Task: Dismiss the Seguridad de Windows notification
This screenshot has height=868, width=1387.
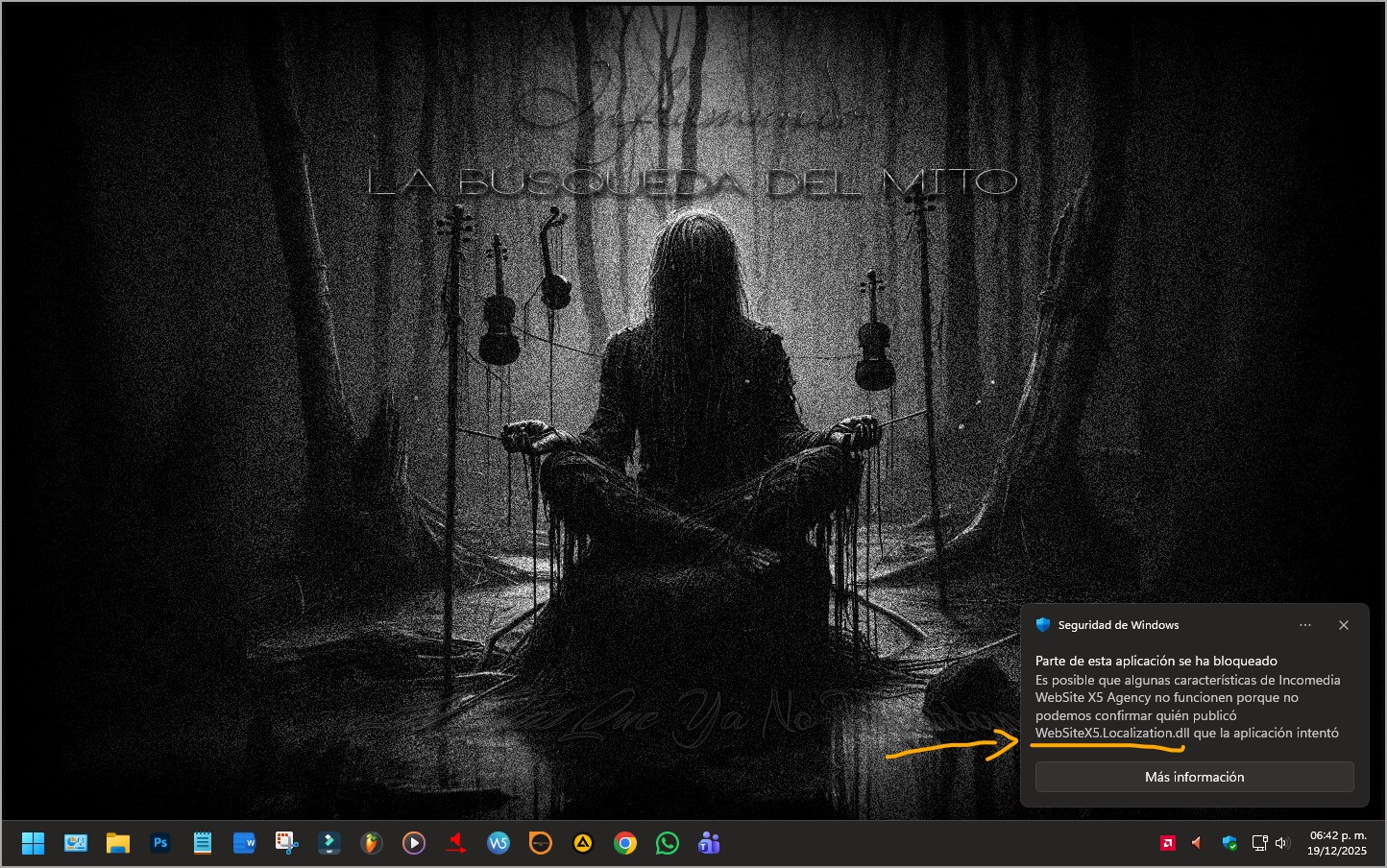Action: click(x=1344, y=625)
